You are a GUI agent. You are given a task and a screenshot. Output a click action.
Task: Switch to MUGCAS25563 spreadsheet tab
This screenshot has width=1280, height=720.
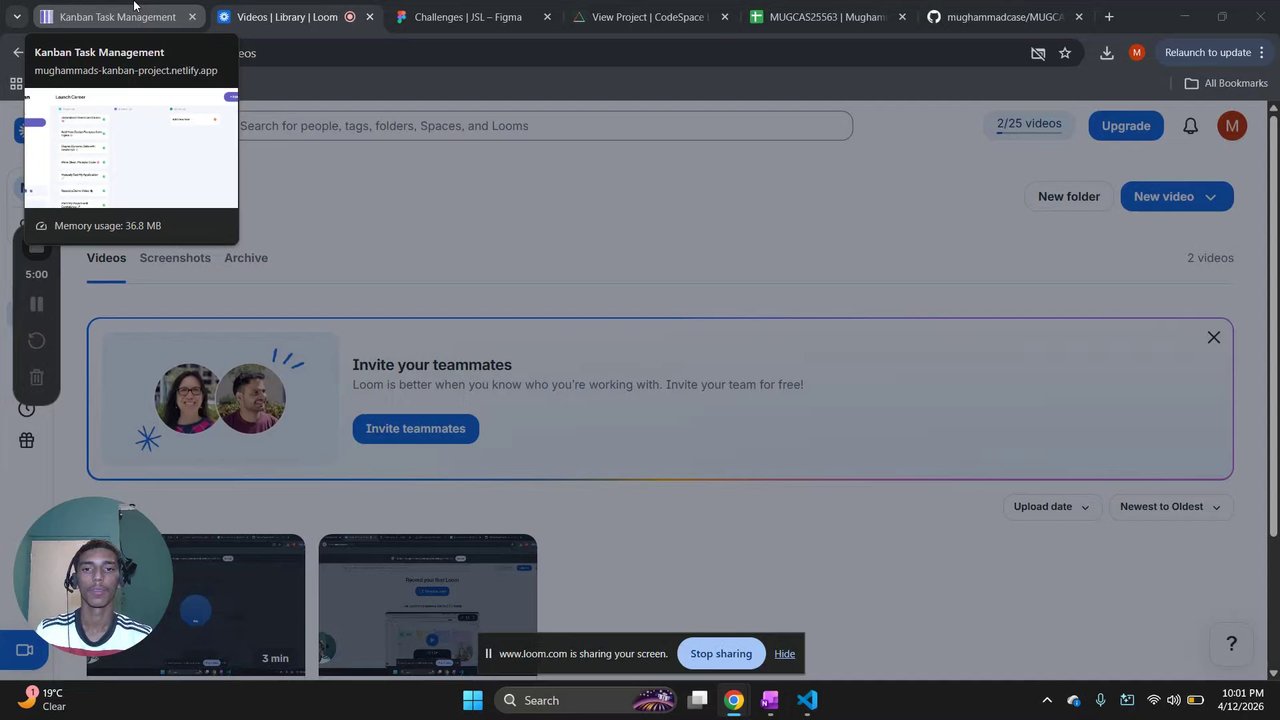826,17
